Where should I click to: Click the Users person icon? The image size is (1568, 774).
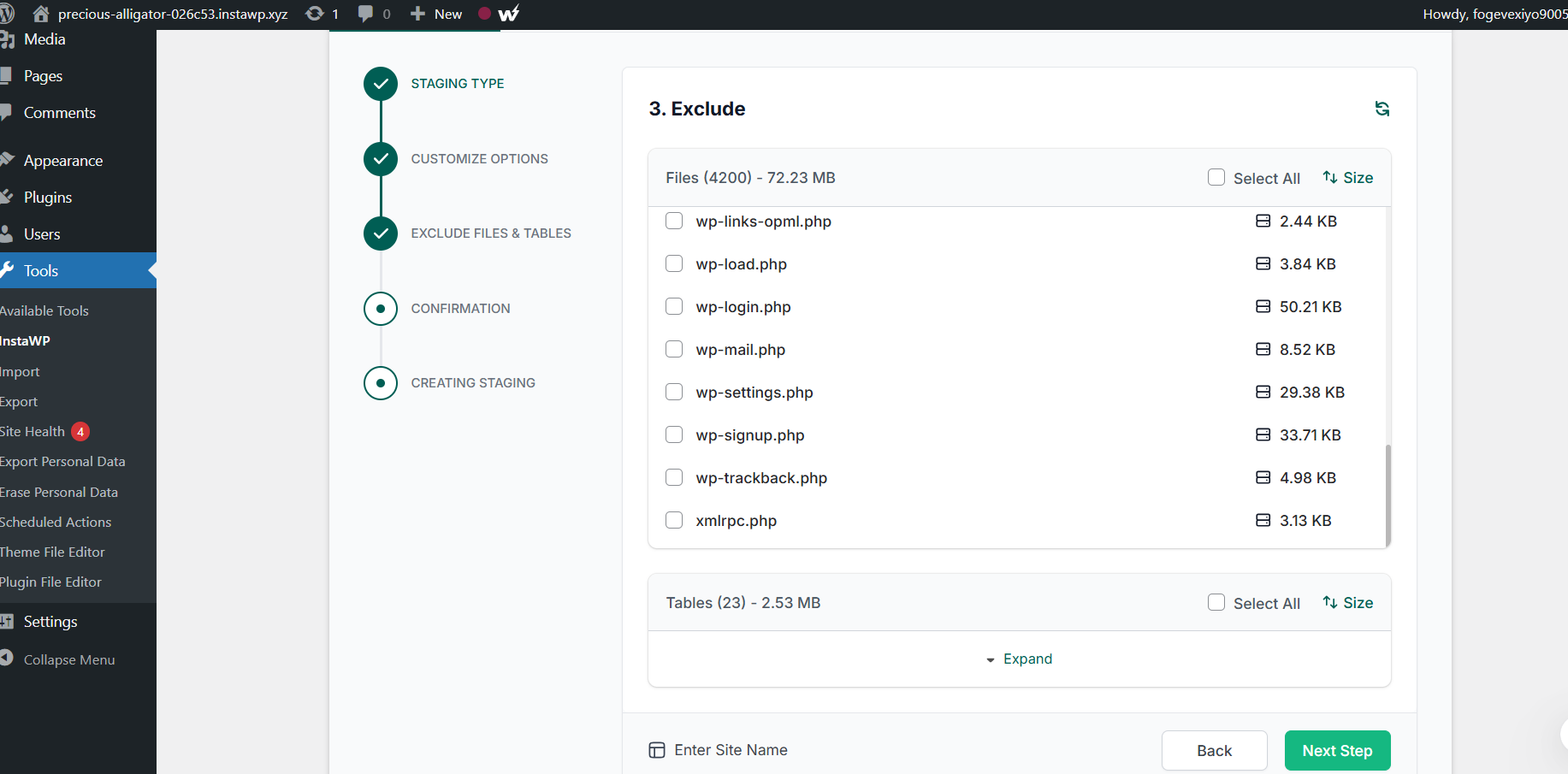click(6, 233)
